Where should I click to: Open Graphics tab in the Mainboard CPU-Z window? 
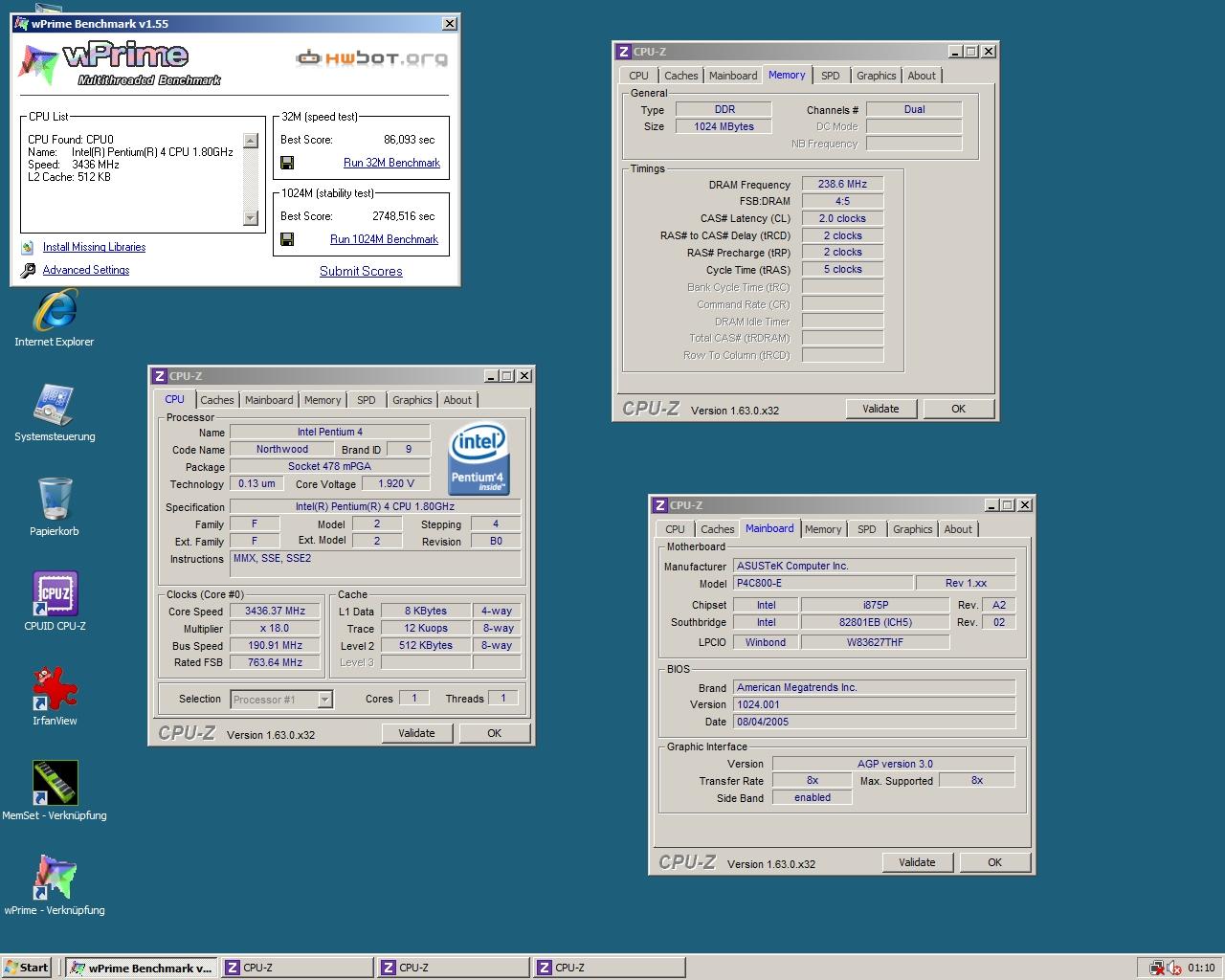913,529
